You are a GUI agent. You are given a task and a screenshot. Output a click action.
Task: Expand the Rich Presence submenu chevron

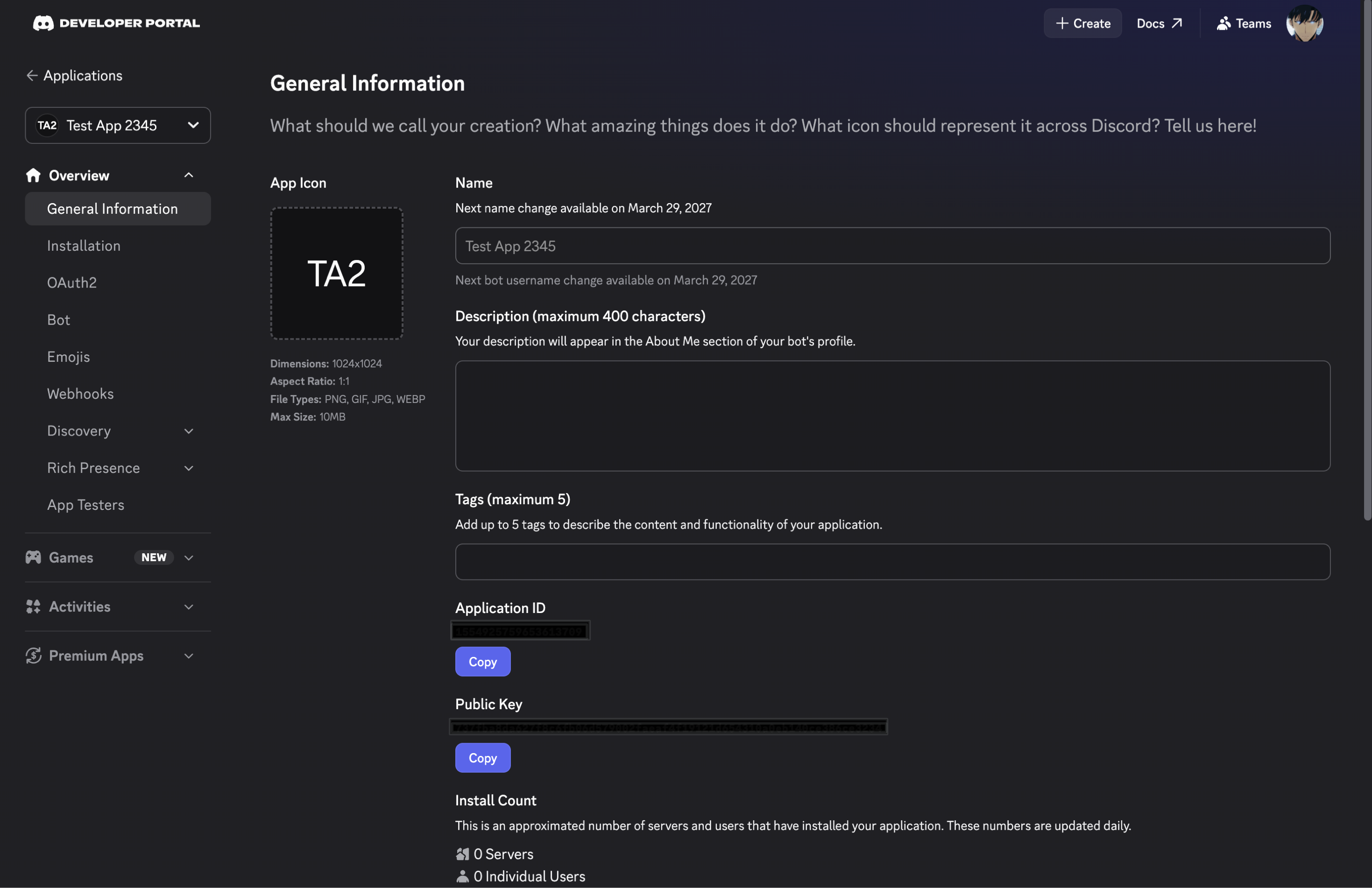point(189,468)
